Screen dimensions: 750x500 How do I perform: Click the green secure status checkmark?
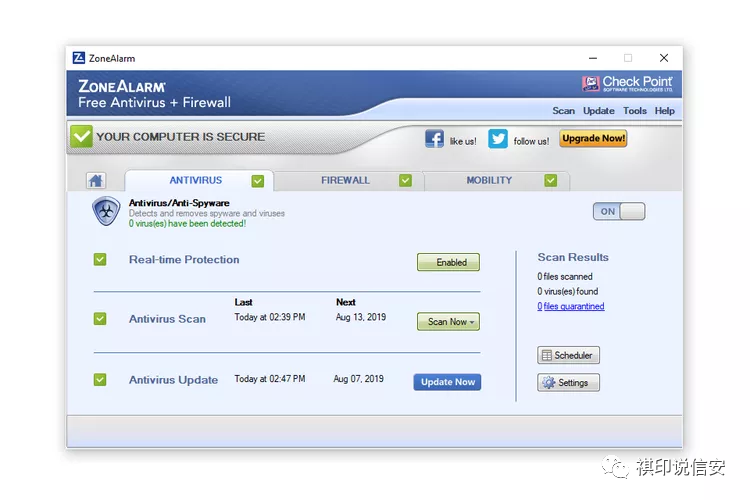[x=81, y=136]
